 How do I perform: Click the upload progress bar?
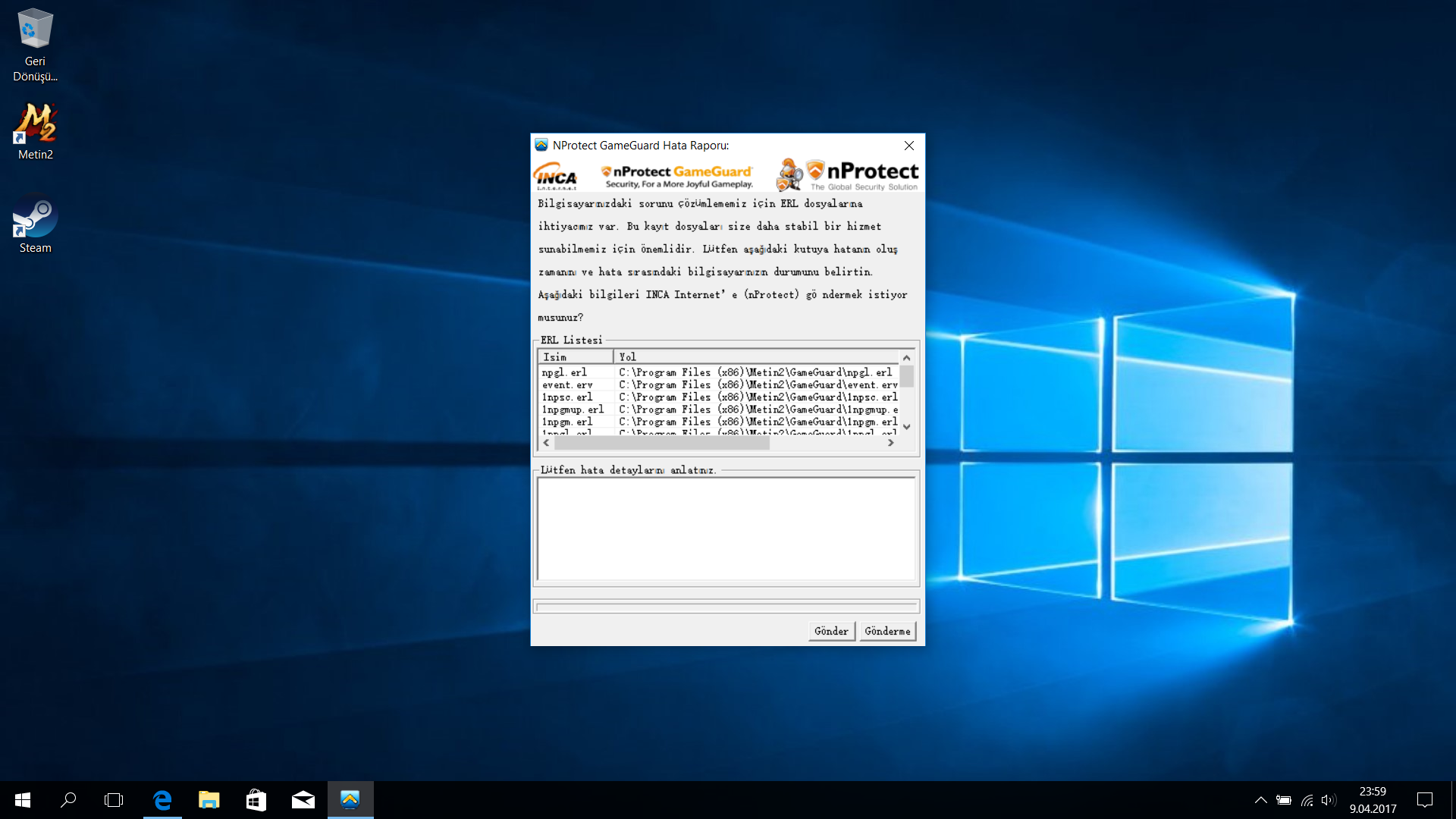[726, 607]
